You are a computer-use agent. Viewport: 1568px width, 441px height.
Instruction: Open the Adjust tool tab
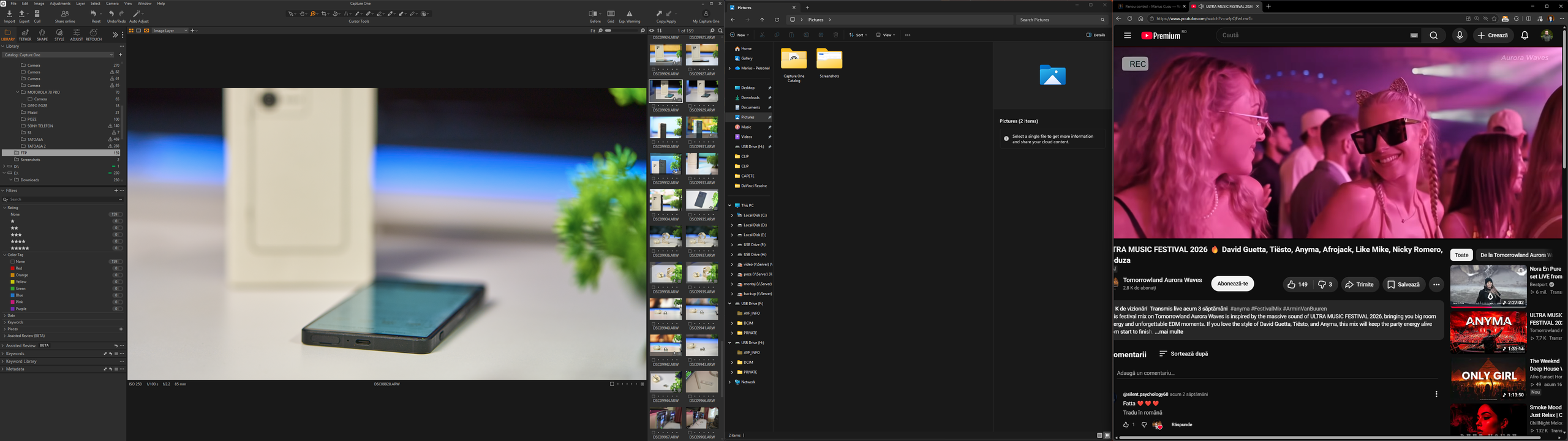pos(77,35)
